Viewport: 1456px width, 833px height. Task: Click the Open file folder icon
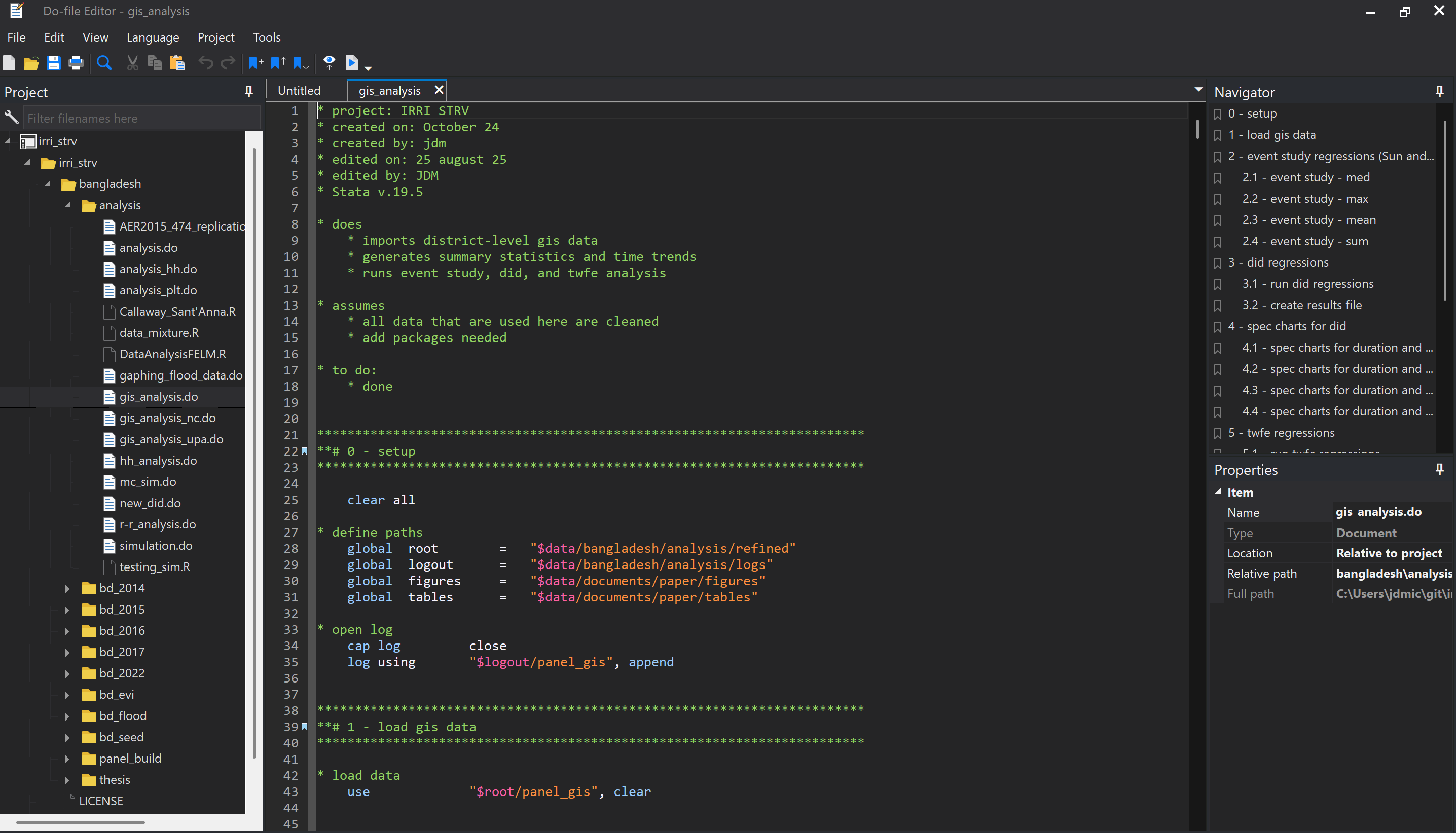click(31, 63)
